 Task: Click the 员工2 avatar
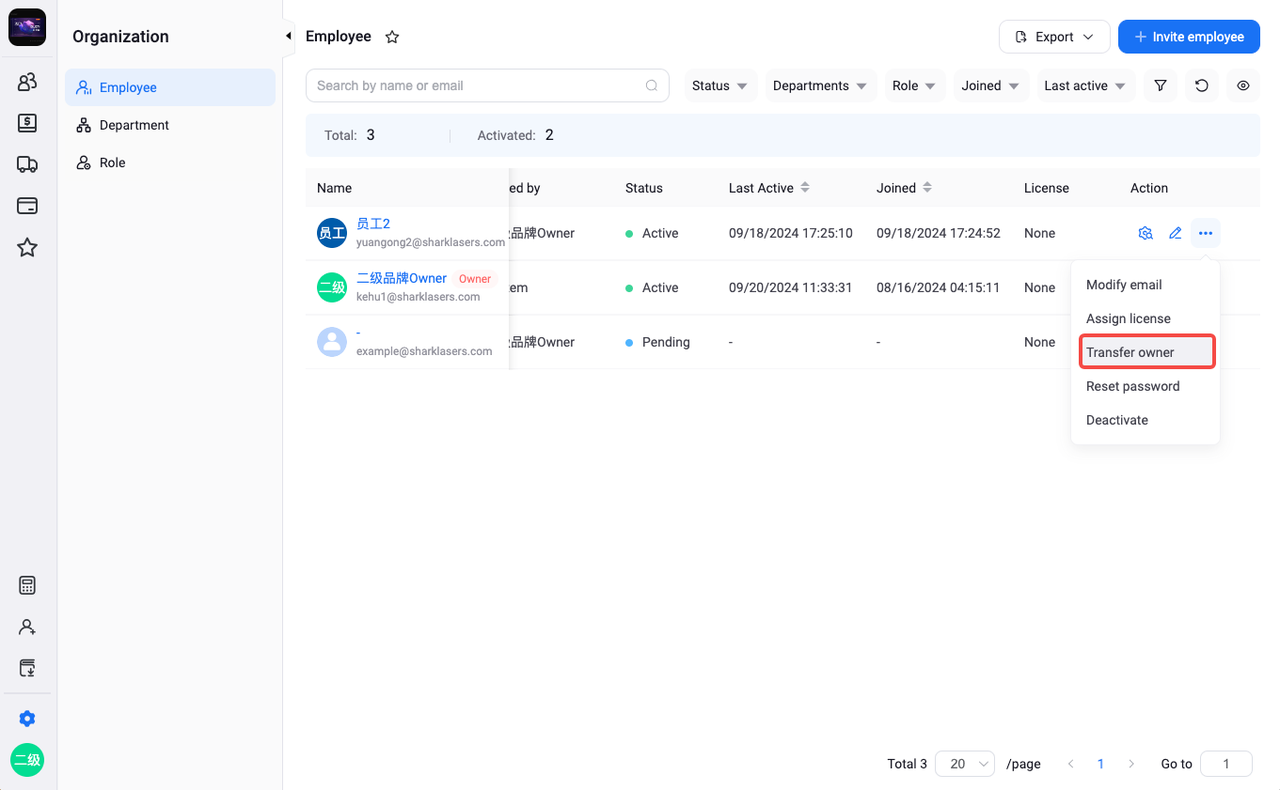pyautogui.click(x=332, y=233)
